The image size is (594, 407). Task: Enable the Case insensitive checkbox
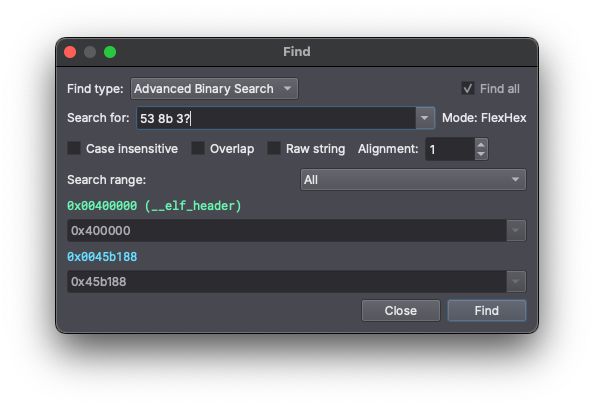pos(74,148)
